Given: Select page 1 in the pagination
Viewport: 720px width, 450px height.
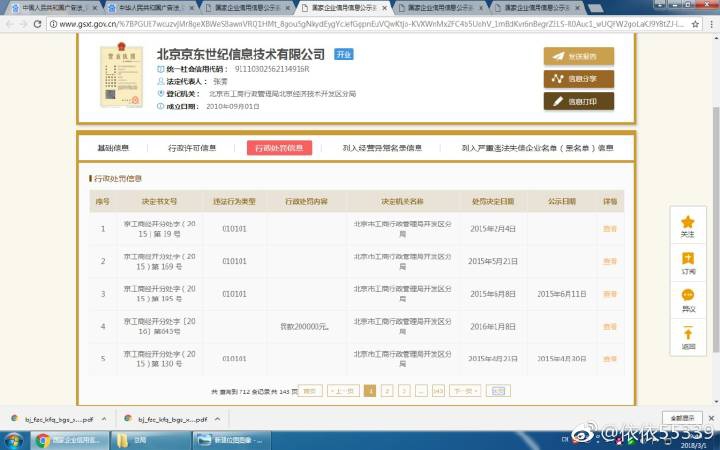Looking at the screenshot, I should point(370,391).
